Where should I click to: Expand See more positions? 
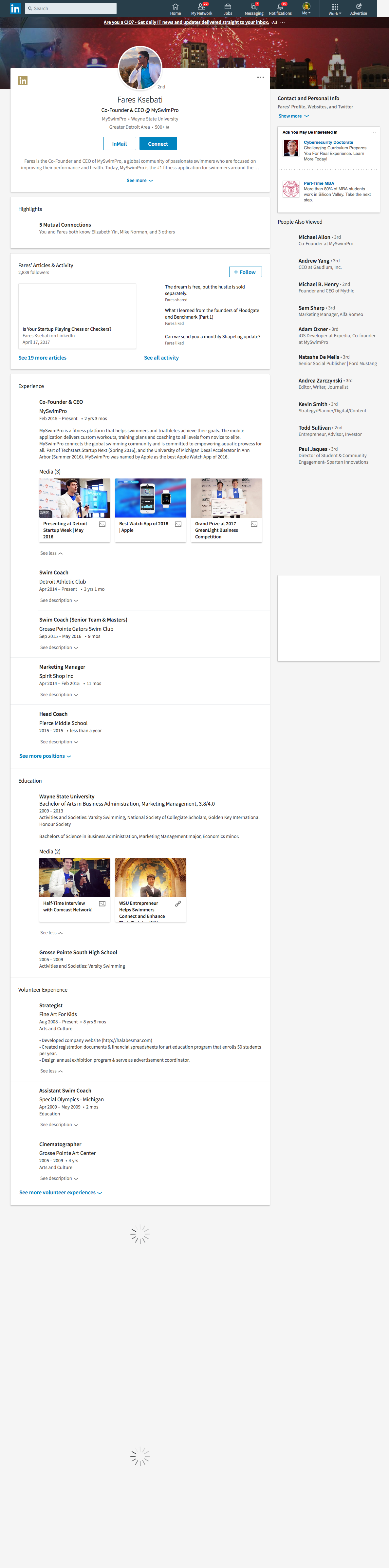[x=45, y=756]
